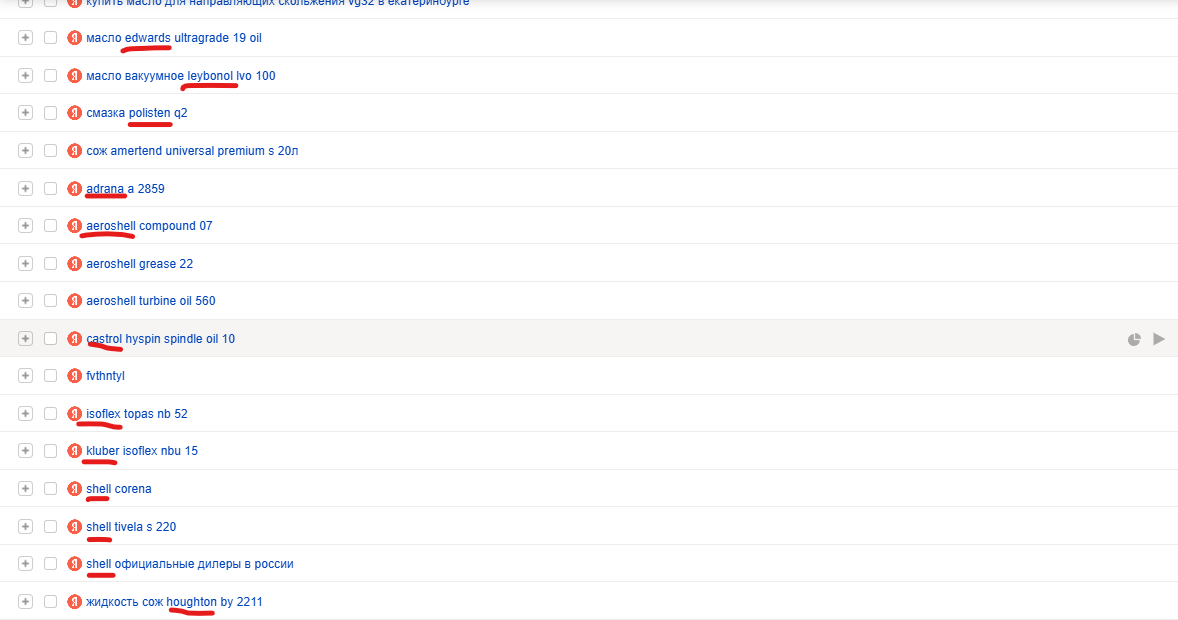This screenshot has height=620, width=1178.
Task: Mark the checkbox for "aeroshell turbine oil 560"
Action: tap(50, 301)
